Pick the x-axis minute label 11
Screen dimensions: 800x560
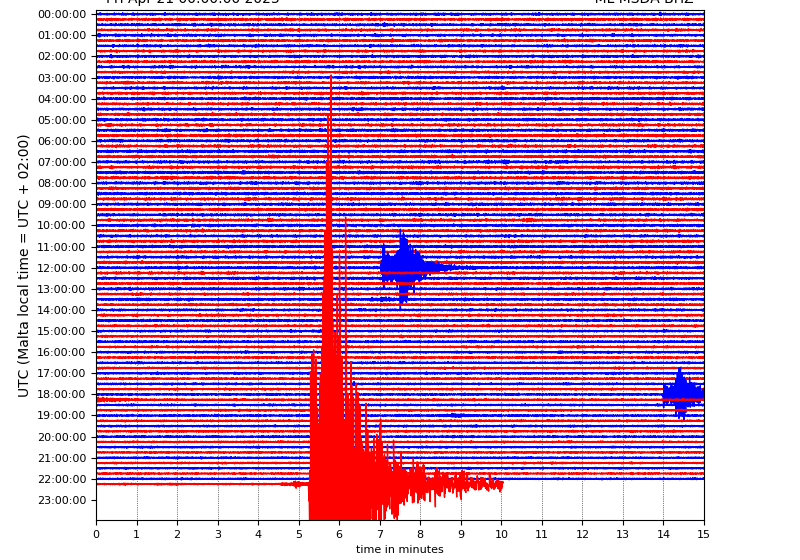pos(542,534)
